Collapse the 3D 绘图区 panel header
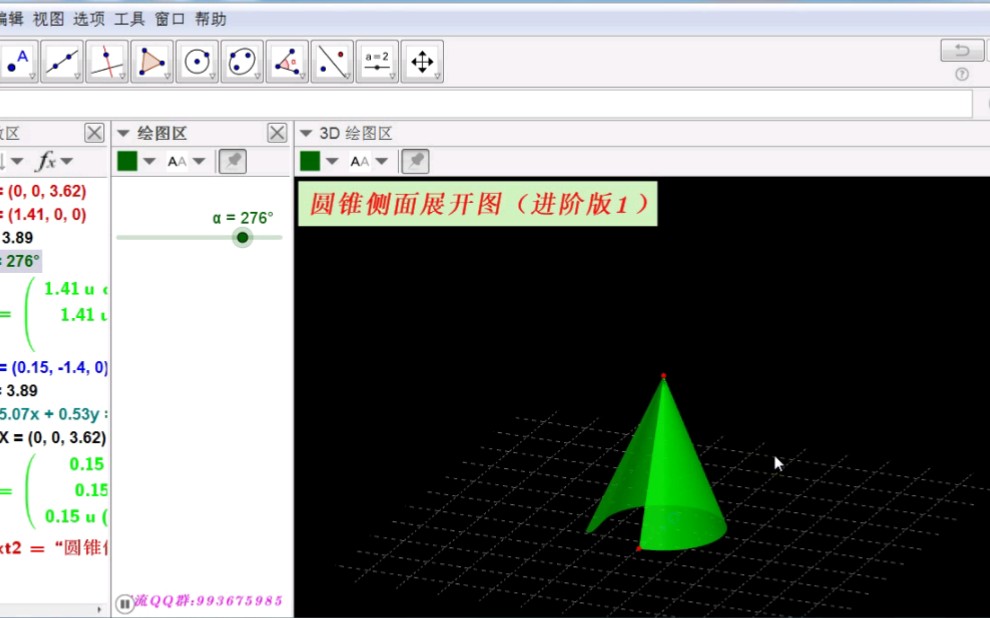The image size is (990, 618). (306, 132)
